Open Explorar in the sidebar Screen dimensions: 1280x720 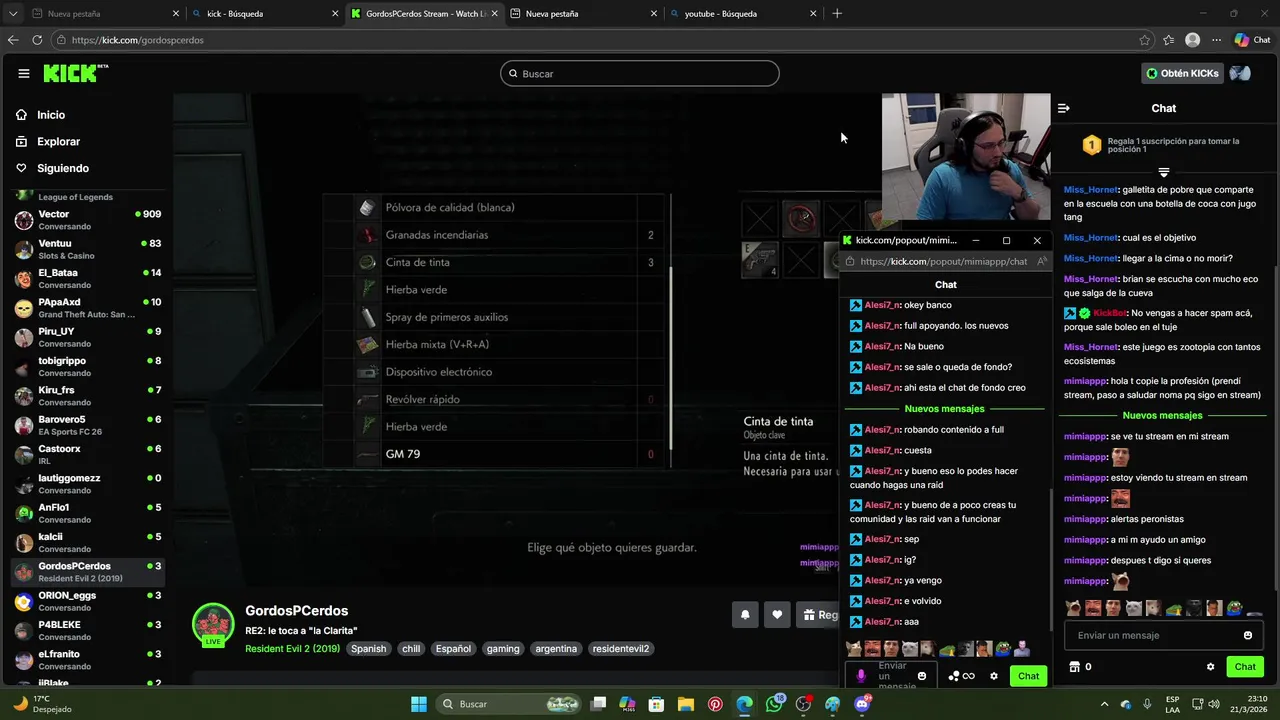tap(58, 142)
